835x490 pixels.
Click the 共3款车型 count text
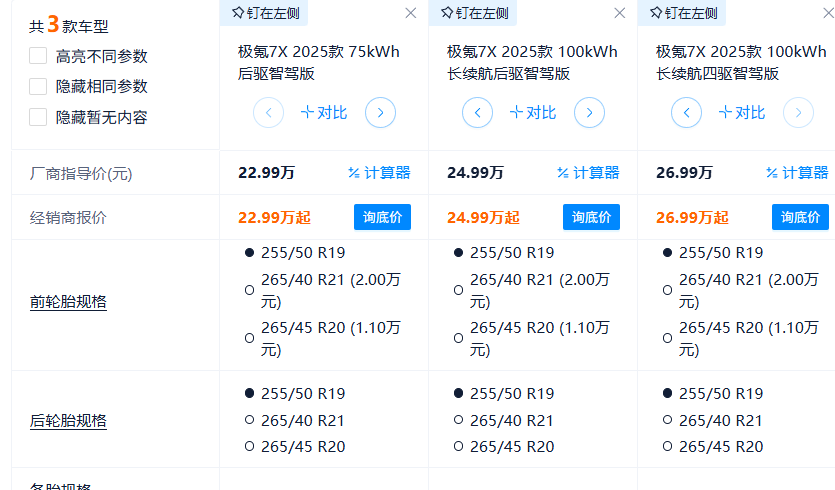[69, 24]
